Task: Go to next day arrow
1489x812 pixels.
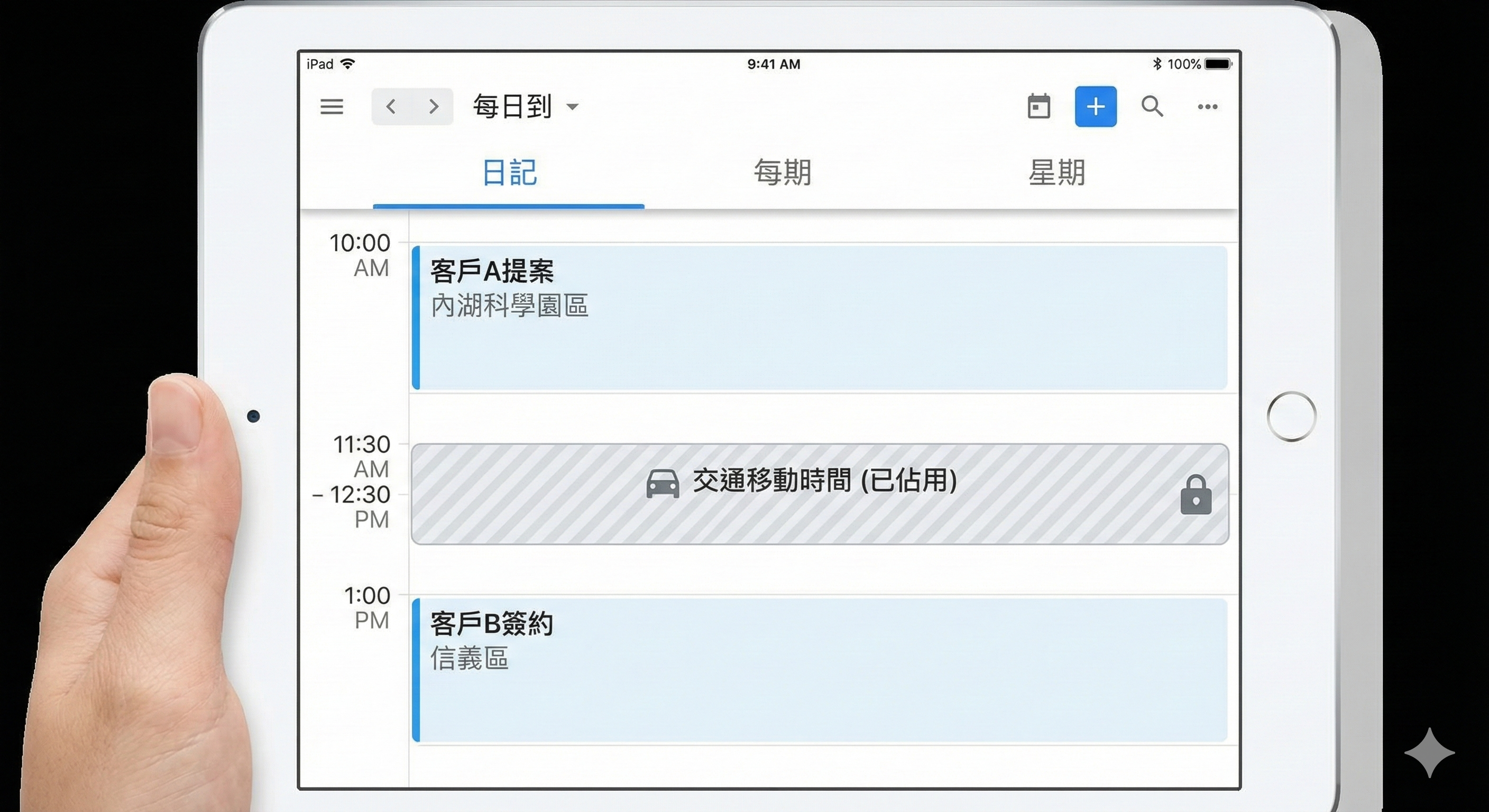Action: [434, 106]
